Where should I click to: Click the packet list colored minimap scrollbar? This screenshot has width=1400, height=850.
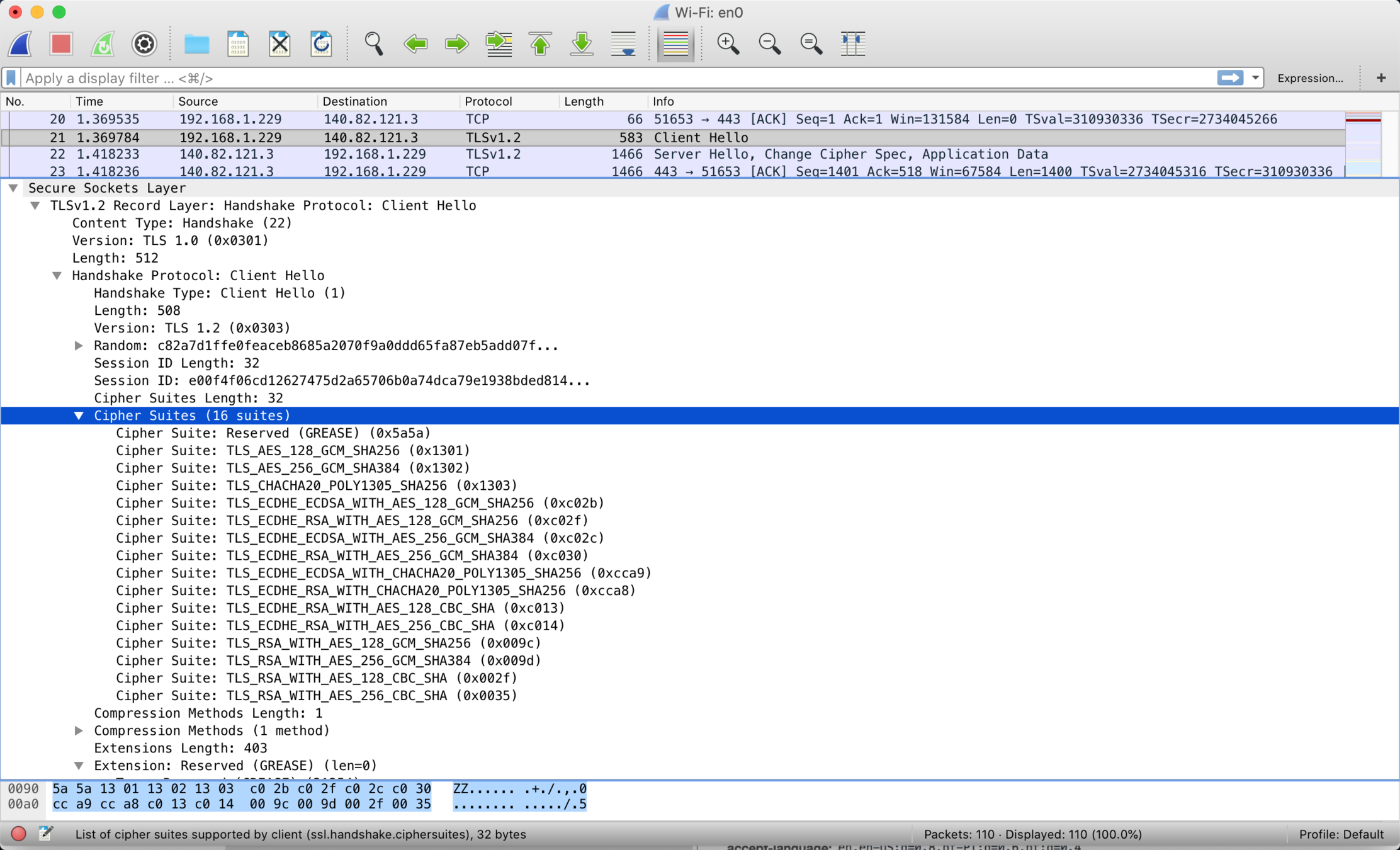[1363, 144]
